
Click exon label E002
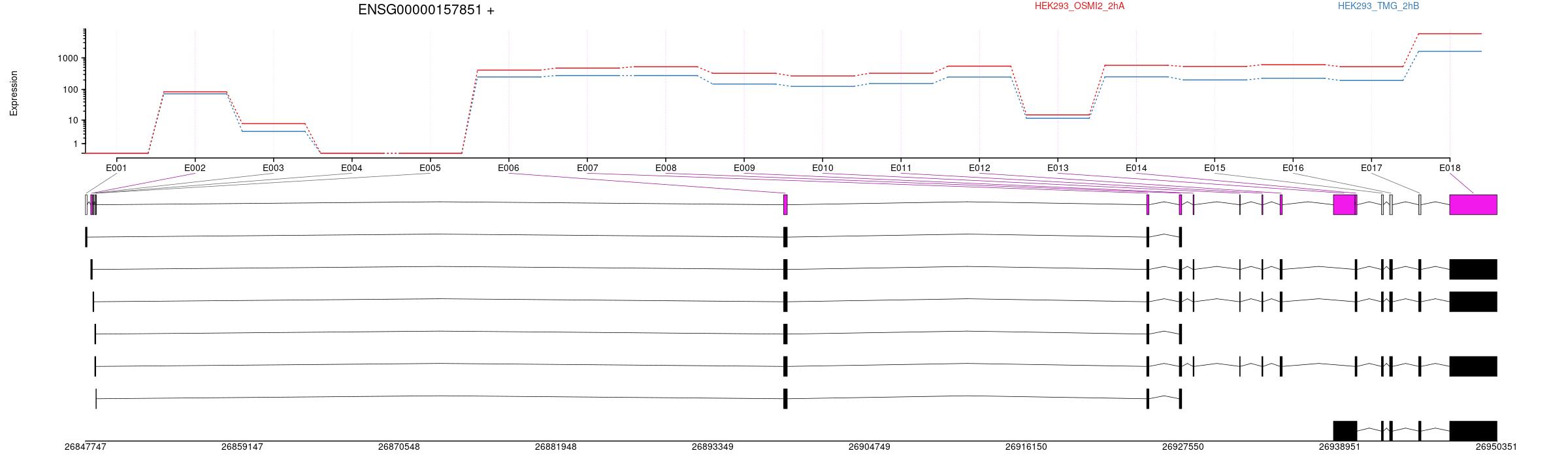(x=195, y=168)
